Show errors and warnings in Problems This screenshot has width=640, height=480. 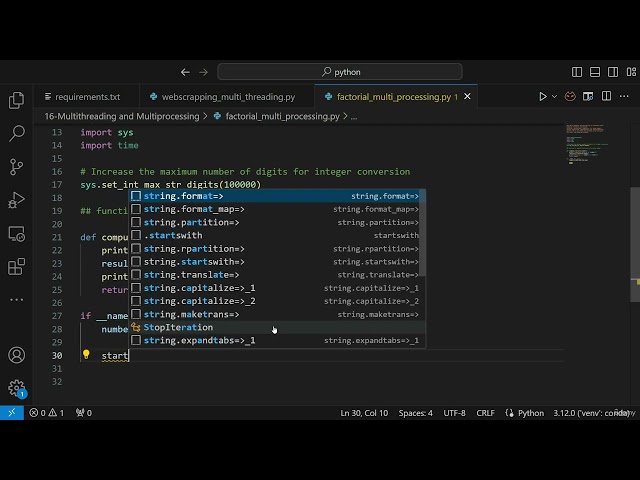[47, 413]
